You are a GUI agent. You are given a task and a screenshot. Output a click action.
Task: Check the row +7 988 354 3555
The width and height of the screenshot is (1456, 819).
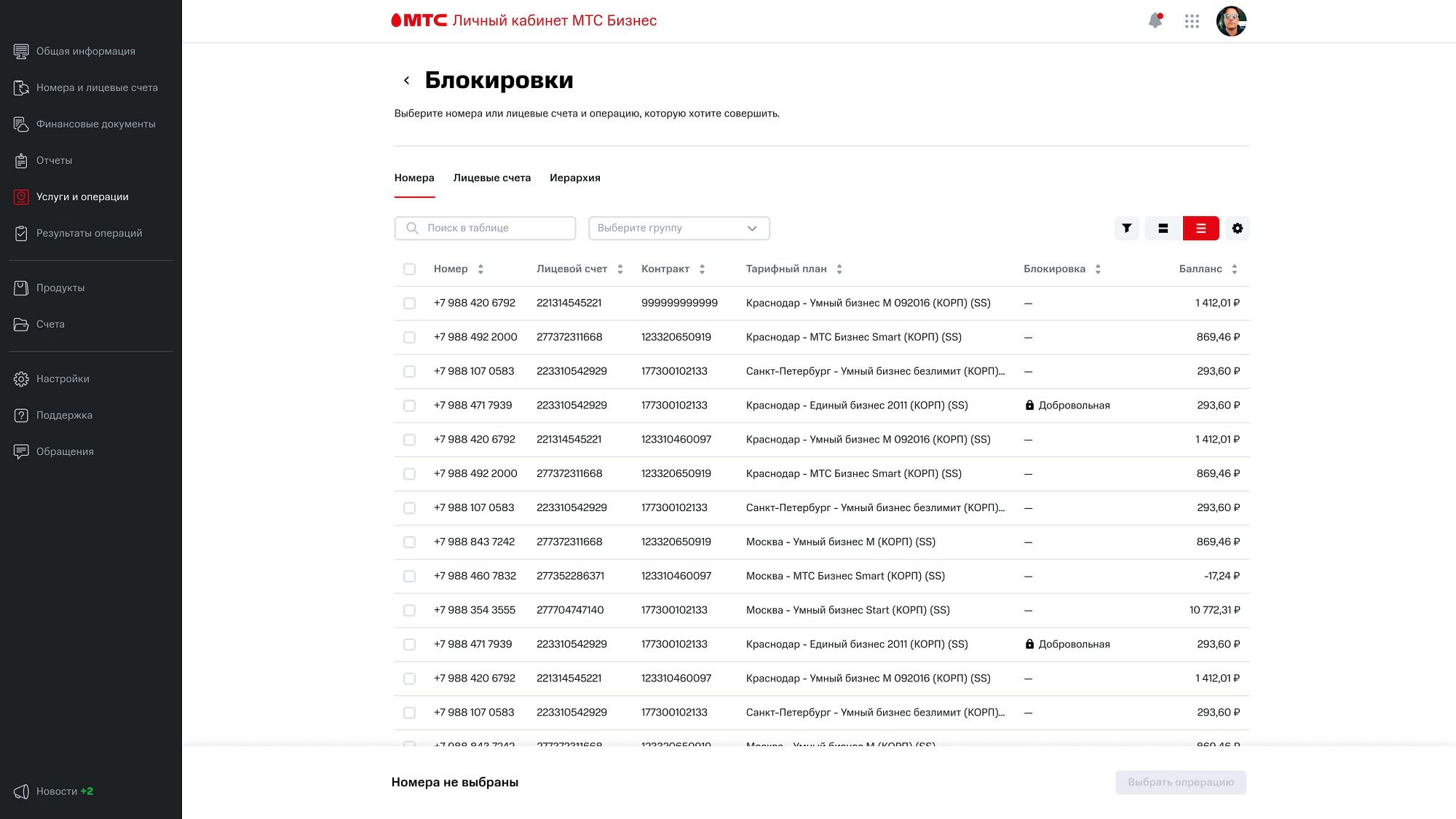(409, 611)
